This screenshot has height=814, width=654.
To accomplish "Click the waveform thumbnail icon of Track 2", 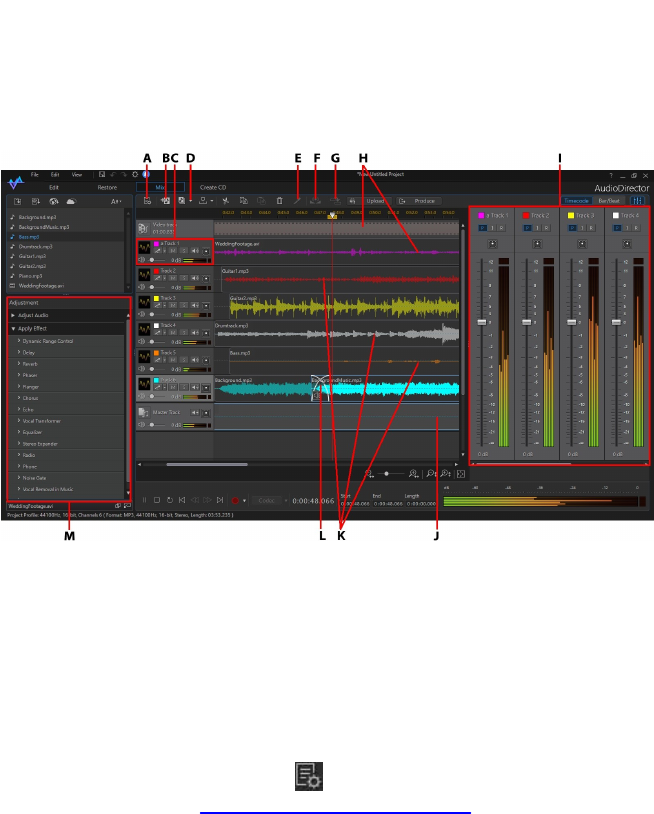I will (x=144, y=275).
